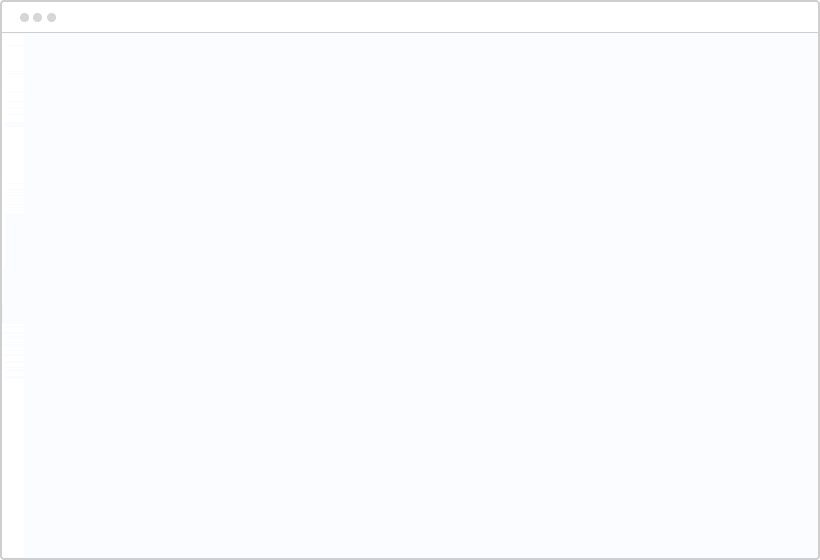The image size is (820, 560).
Task: Click the middle gray window dot
Action: coord(38,17)
